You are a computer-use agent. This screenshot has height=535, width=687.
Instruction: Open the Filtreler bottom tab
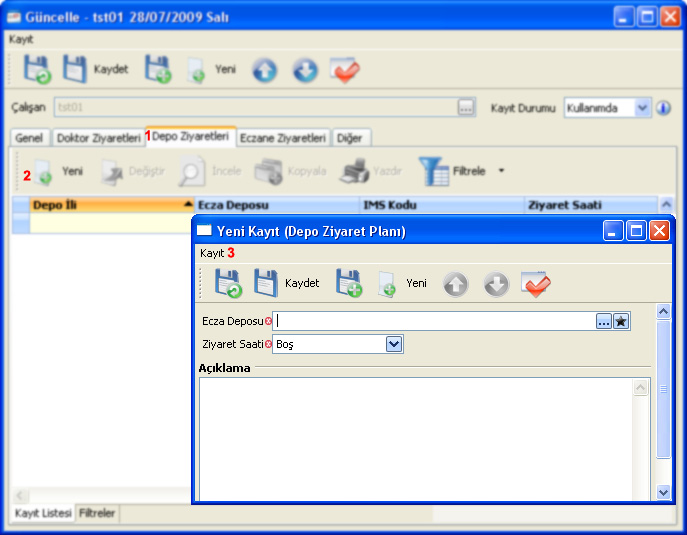(97, 513)
